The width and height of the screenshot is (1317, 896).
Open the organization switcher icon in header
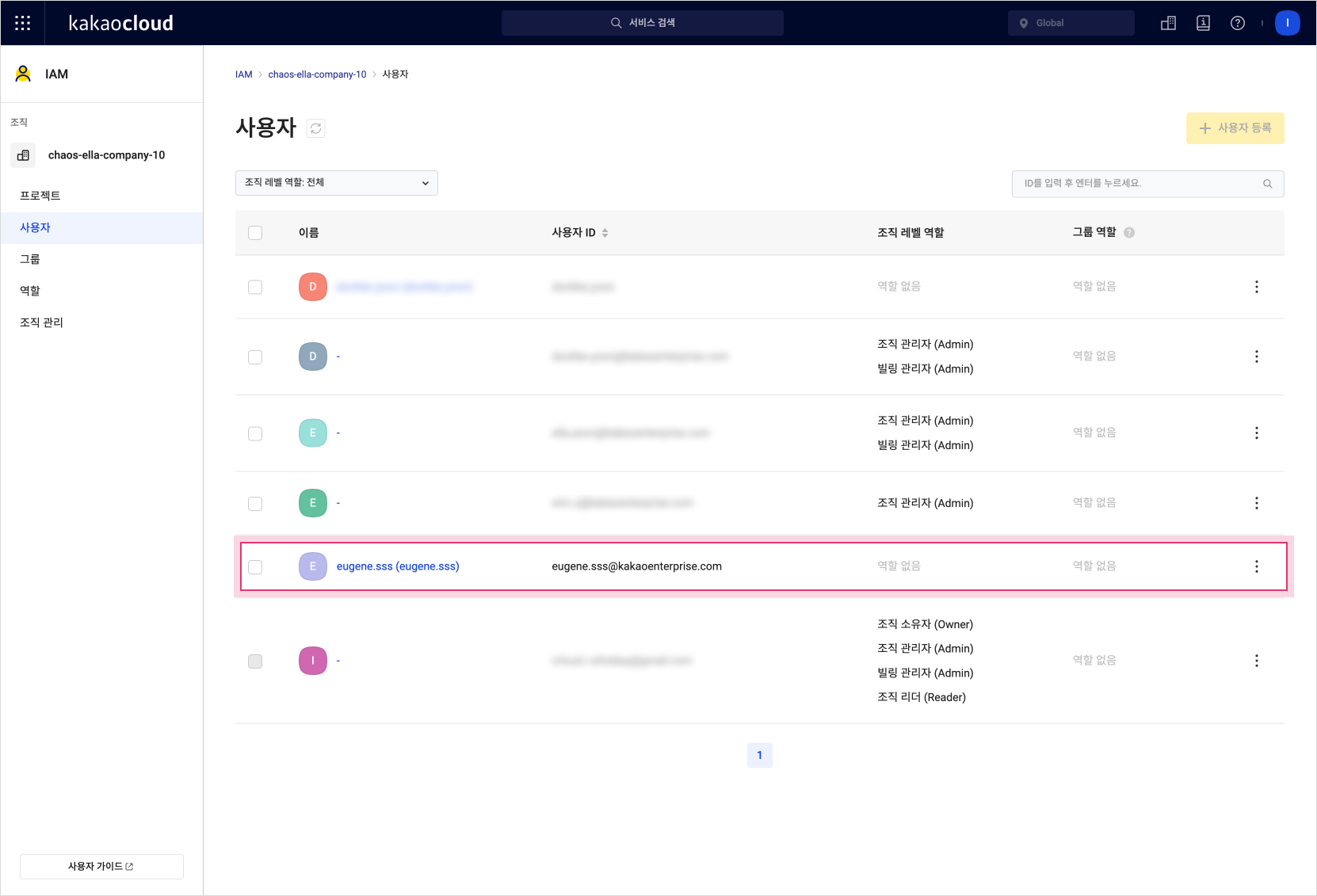[1168, 23]
